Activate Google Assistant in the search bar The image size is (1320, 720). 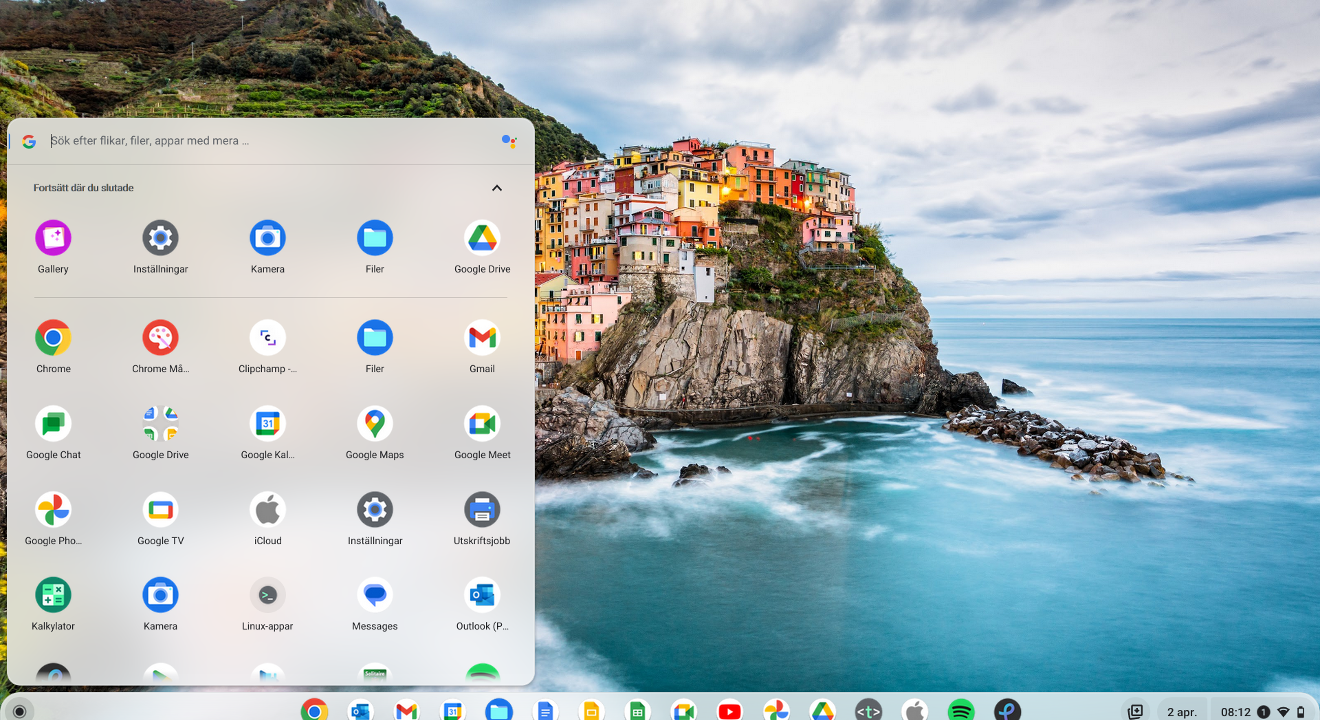pos(509,141)
